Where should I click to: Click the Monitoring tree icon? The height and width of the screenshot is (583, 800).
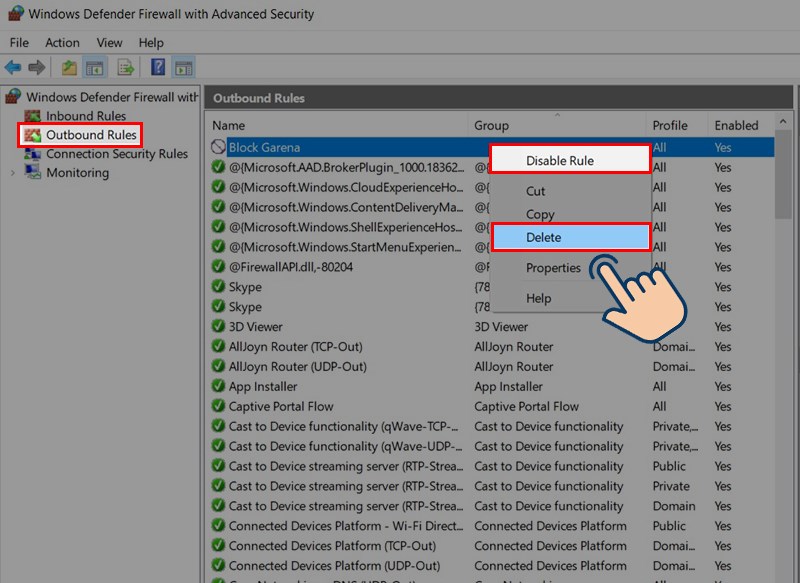(33, 172)
